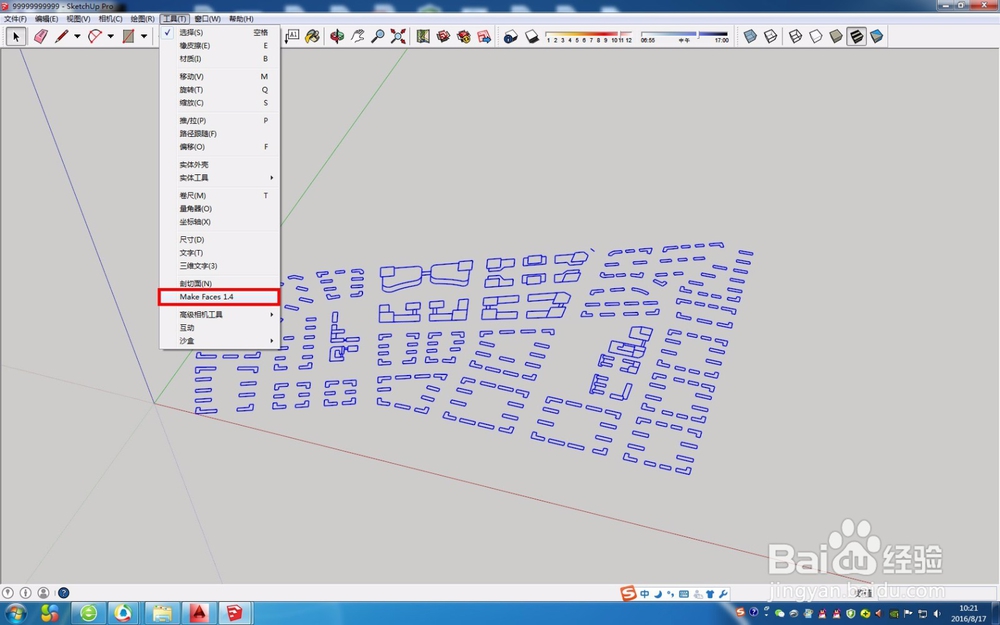Expand the 实体工具 submenu

[x=219, y=177]
